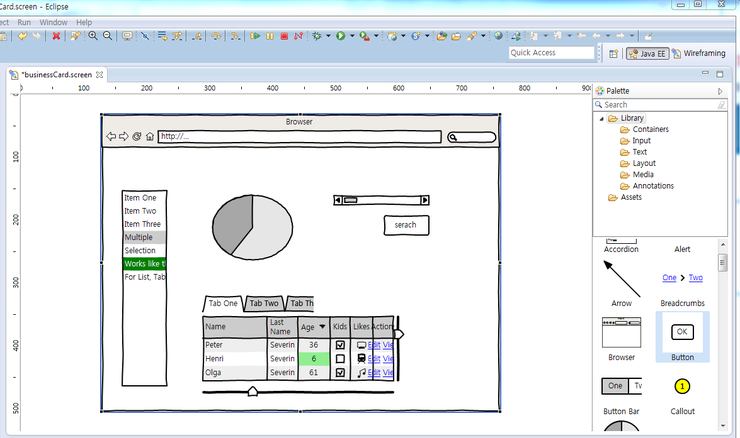This screenshot has width=740, height=438.
Task: Select the businessCard.screen editor tab
Action: 57,75
